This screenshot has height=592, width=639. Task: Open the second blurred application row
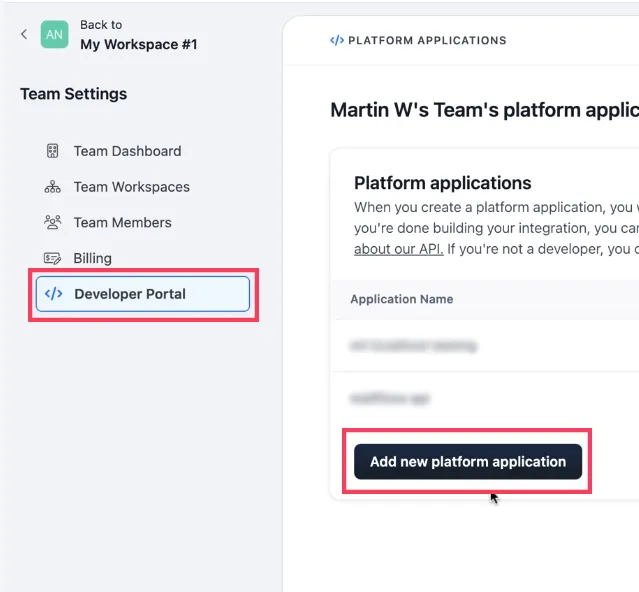coord(485,398)
